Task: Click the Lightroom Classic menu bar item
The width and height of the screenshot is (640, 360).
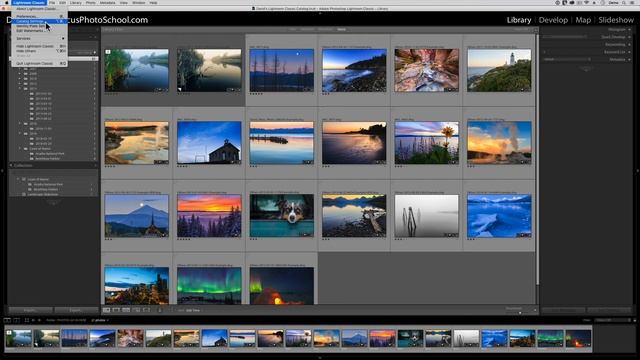Action: click(x=29, y=2)
